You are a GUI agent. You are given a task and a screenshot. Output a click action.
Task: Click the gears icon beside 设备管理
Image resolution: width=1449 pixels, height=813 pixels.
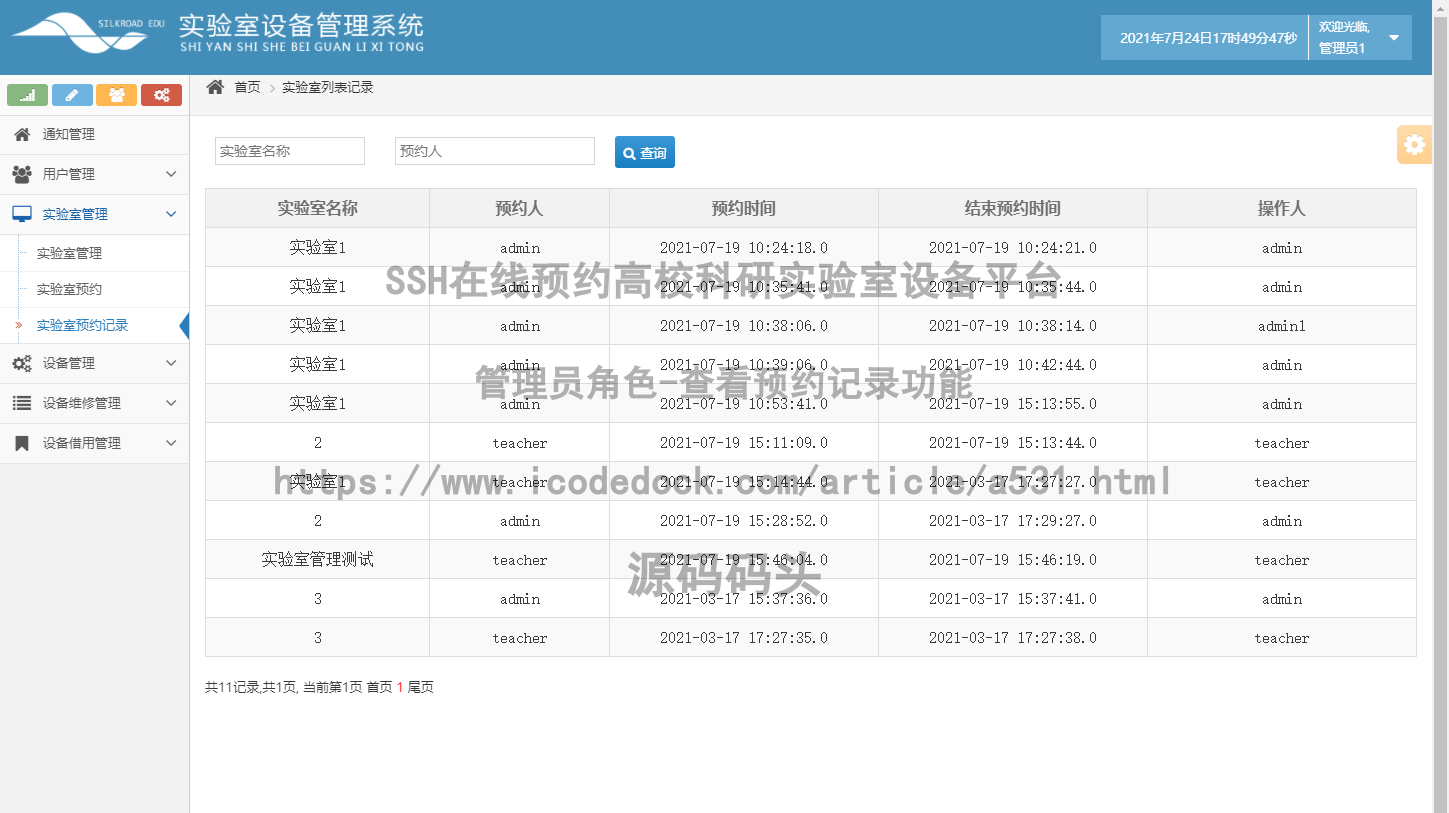(x=22, y=363)
